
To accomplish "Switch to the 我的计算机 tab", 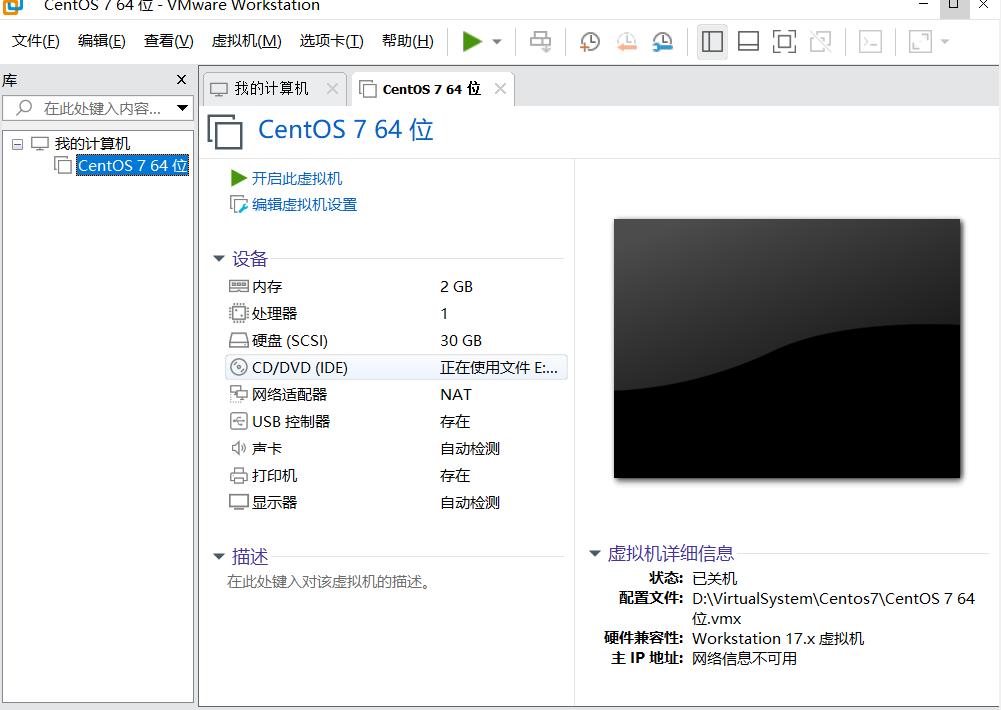I will pos(270,88).
